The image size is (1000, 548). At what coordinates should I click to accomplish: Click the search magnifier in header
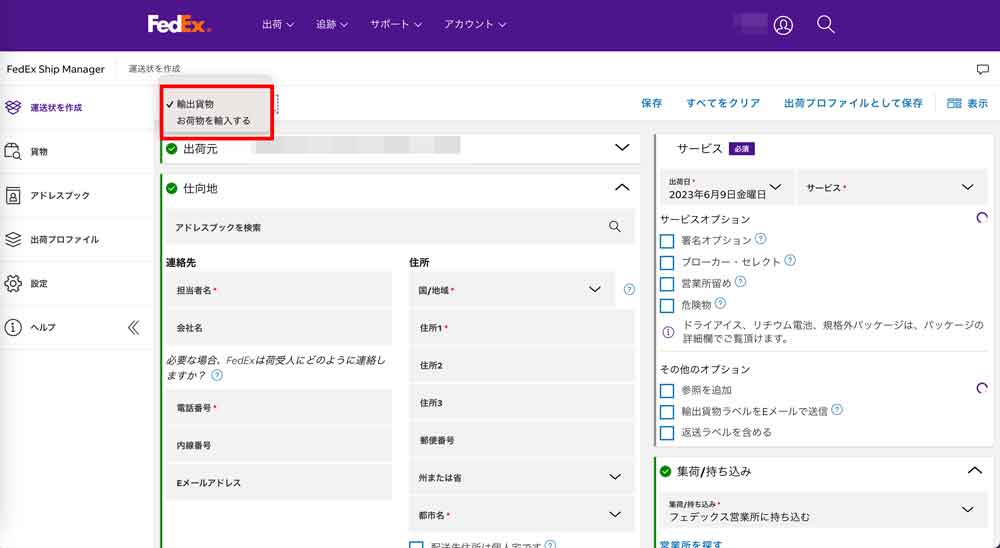(826, 25)
